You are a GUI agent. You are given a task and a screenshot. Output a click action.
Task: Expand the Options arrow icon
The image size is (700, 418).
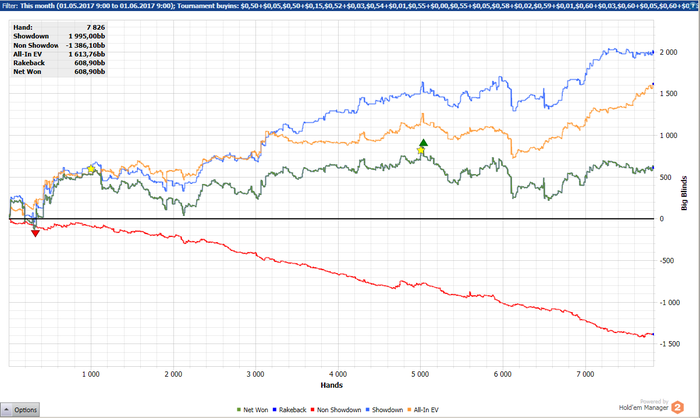[x=7, y=410]
